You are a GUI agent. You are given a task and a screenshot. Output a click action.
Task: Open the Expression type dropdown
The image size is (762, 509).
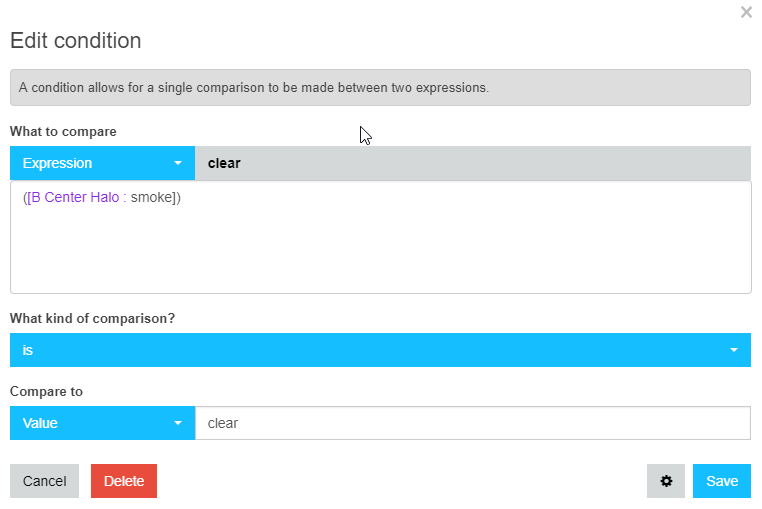(x=103, y=163)
